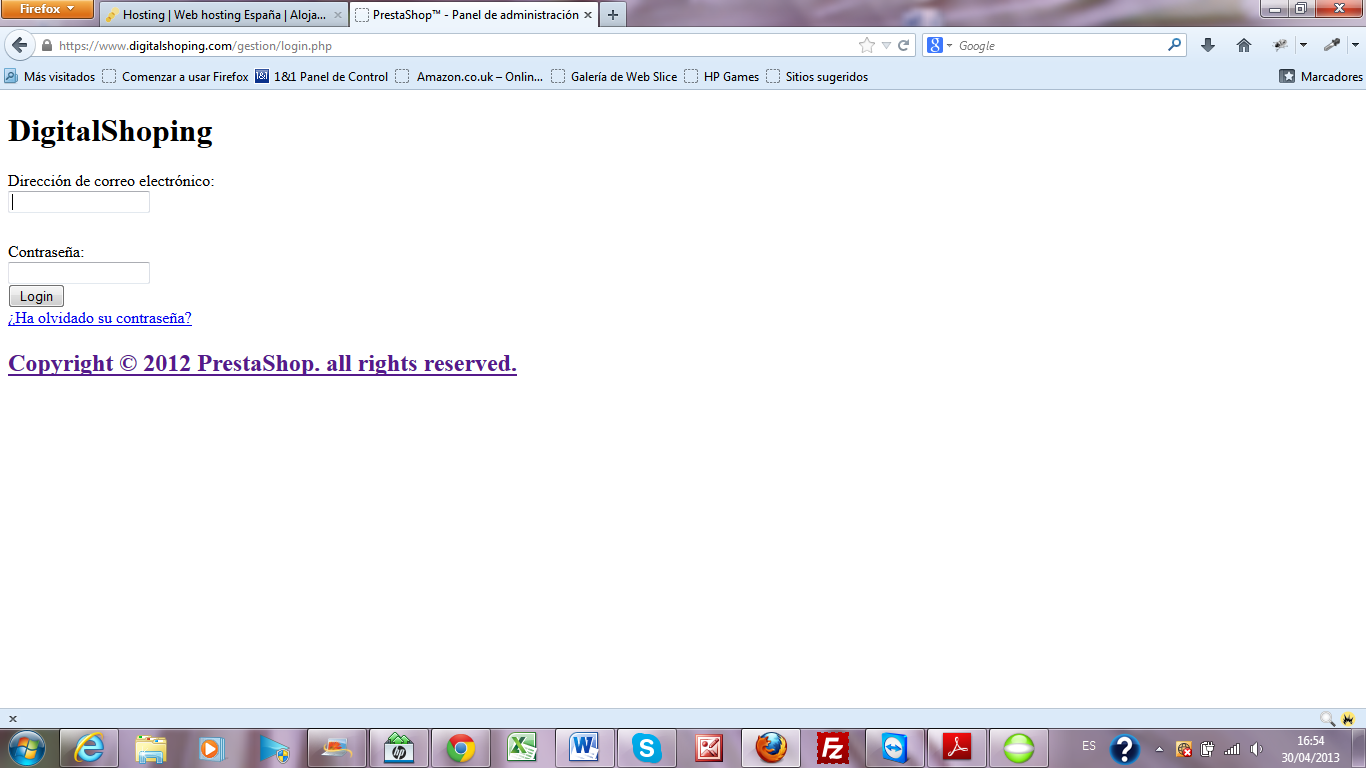Launch Internet Explorer from the taskbar
Viewport: 1366px width, 768px height.
point(89,748)
